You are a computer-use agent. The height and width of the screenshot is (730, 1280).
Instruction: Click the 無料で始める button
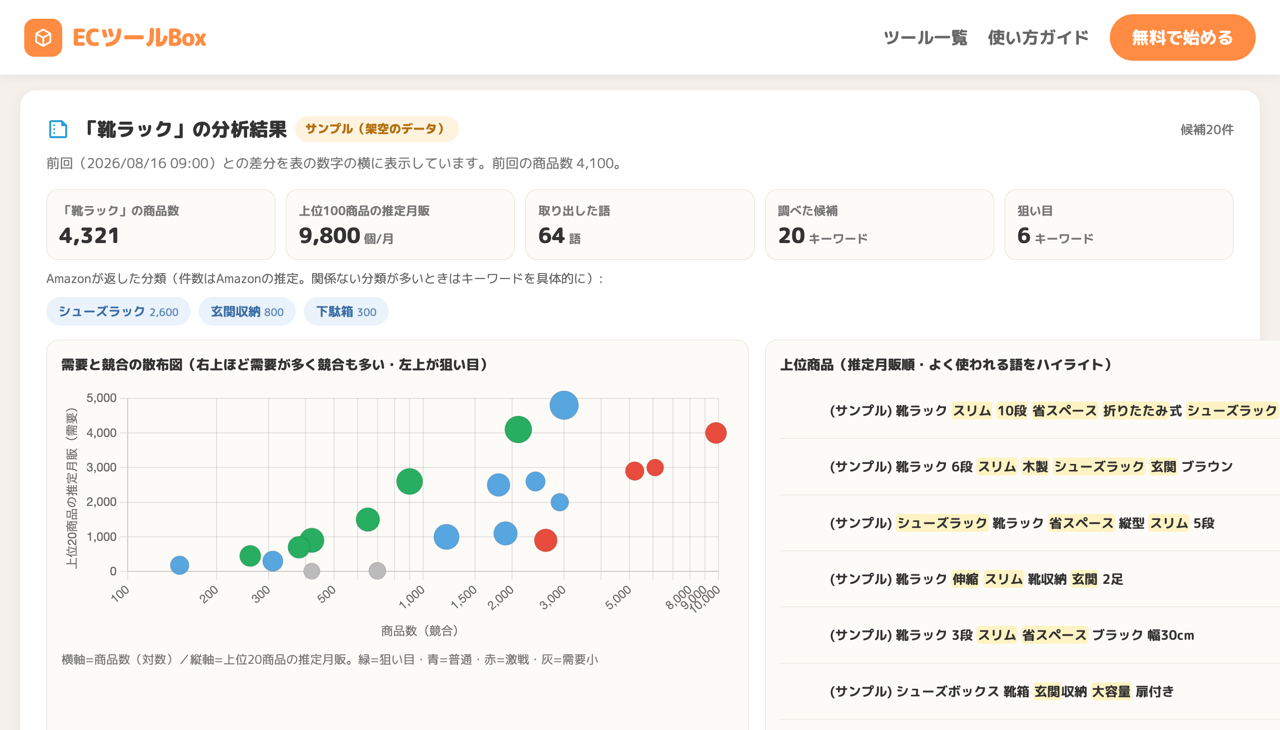click(x=1182, y=38)
